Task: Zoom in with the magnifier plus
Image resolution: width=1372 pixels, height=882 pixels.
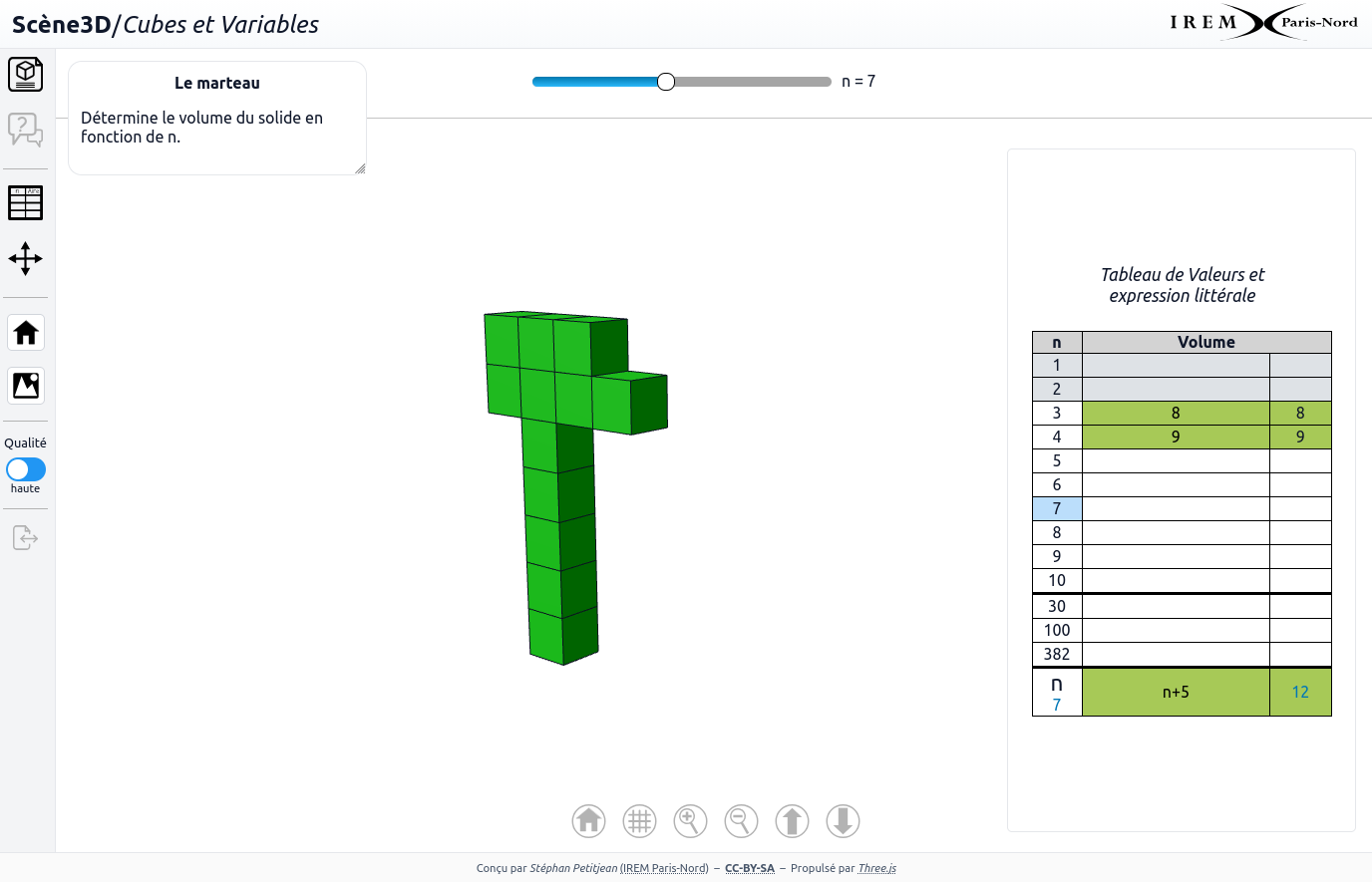Action: click(x=691, y=821)
